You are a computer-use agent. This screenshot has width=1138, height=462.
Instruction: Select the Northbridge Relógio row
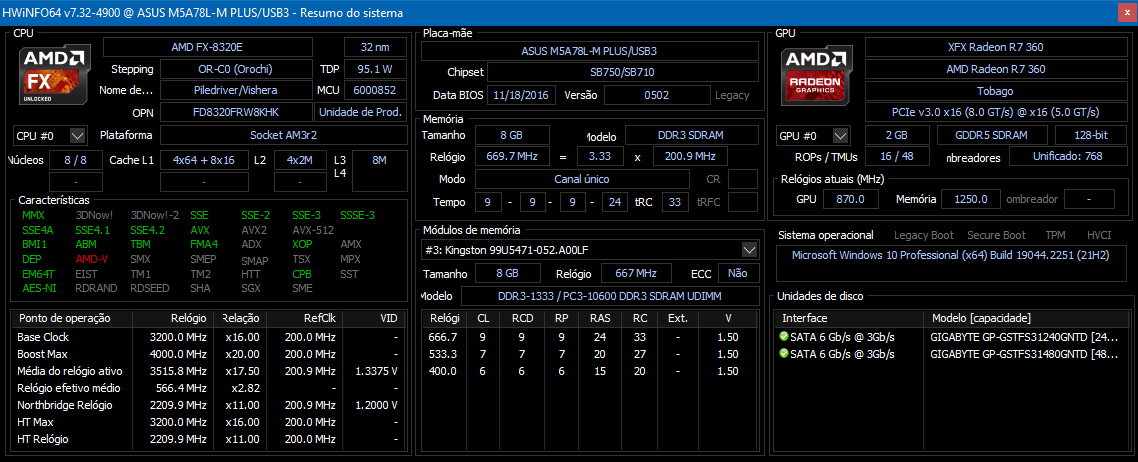tap(208, 405)
